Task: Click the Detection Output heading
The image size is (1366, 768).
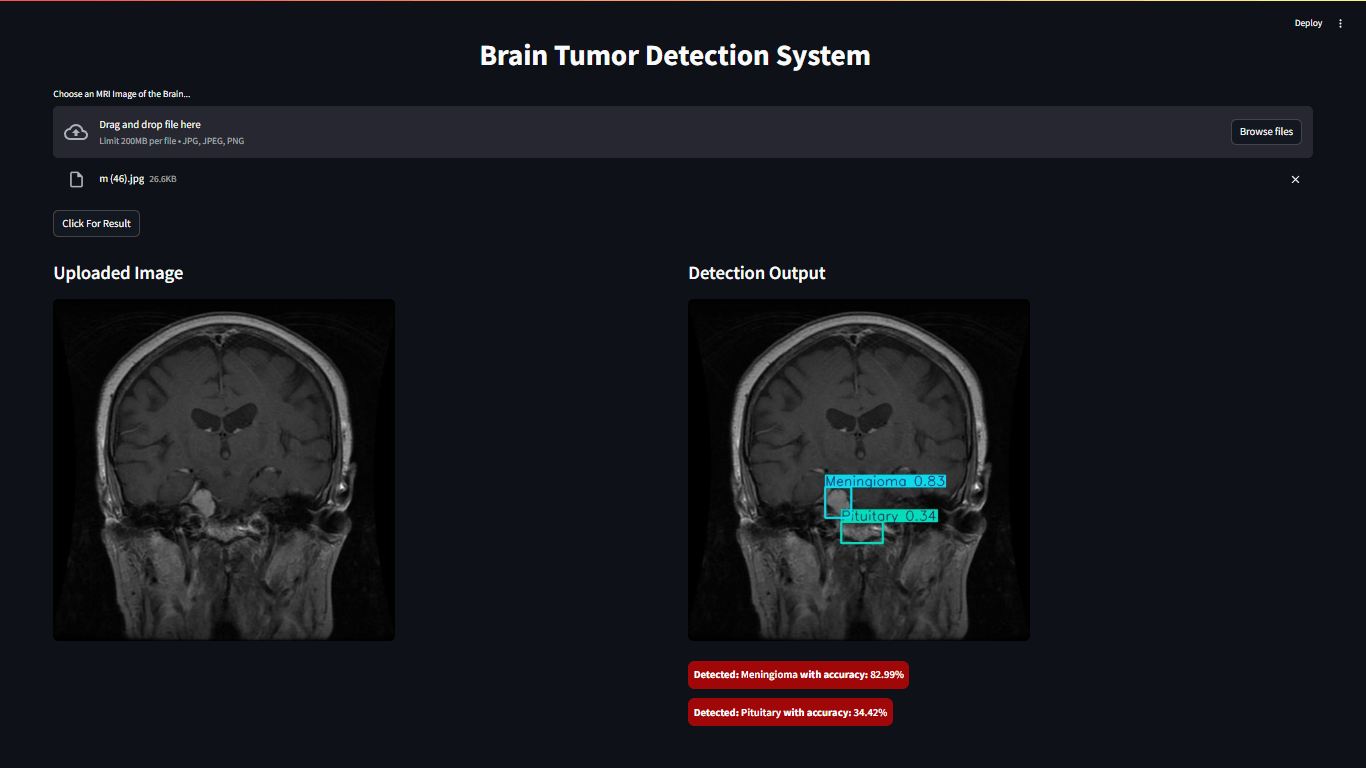Action: 757,273
